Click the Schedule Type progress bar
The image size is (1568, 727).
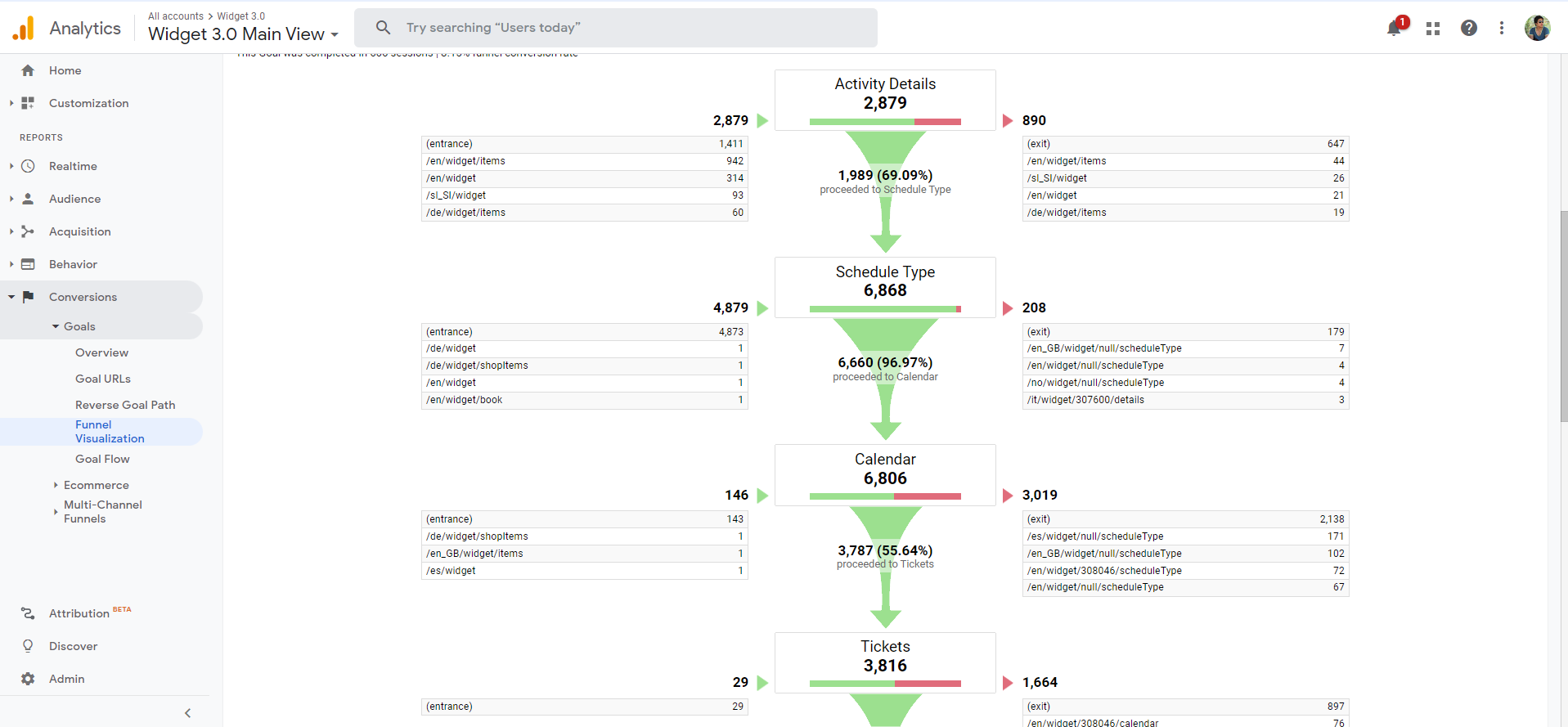[x=885, y=309]
